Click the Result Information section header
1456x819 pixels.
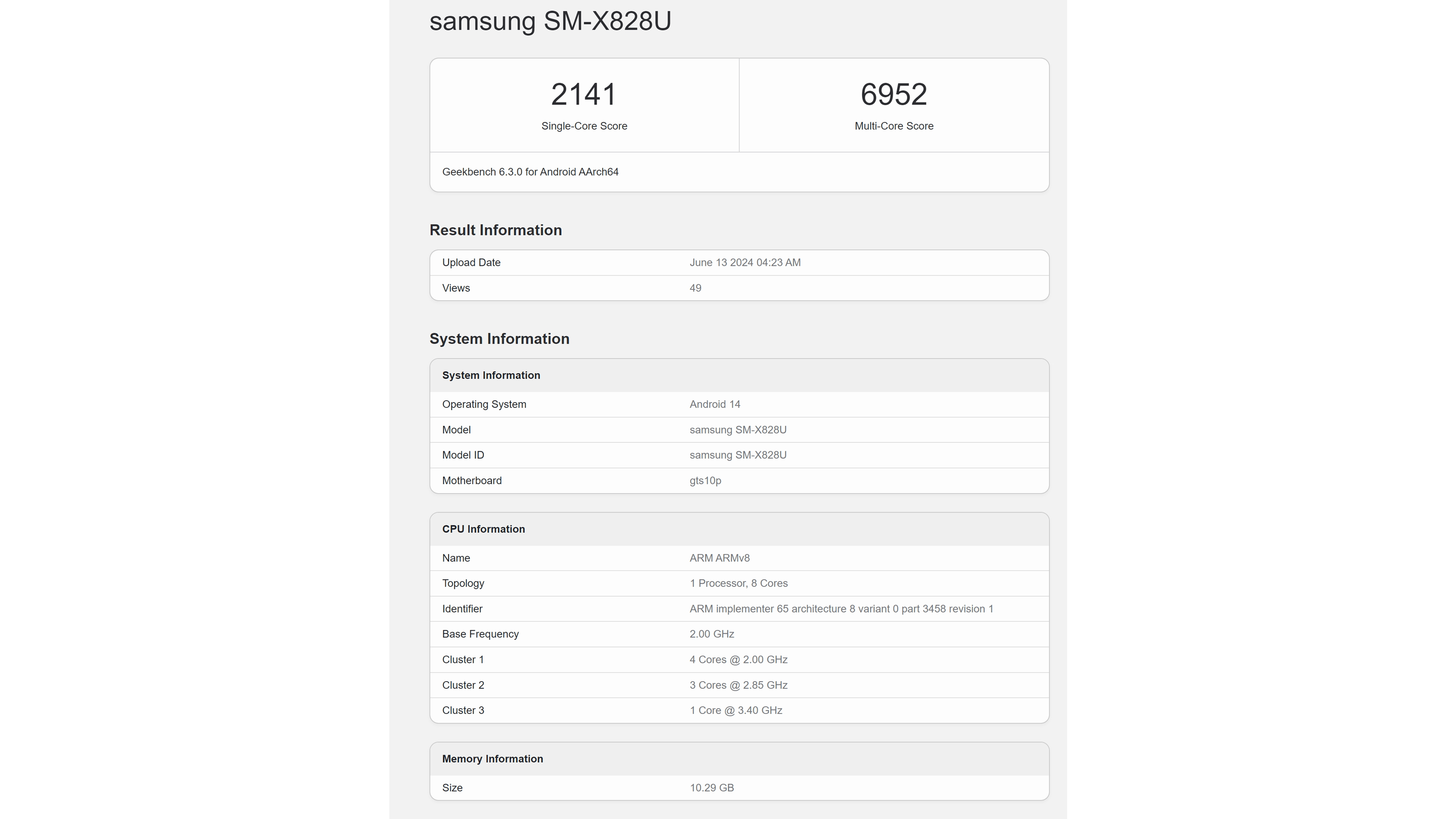[496, 229]
